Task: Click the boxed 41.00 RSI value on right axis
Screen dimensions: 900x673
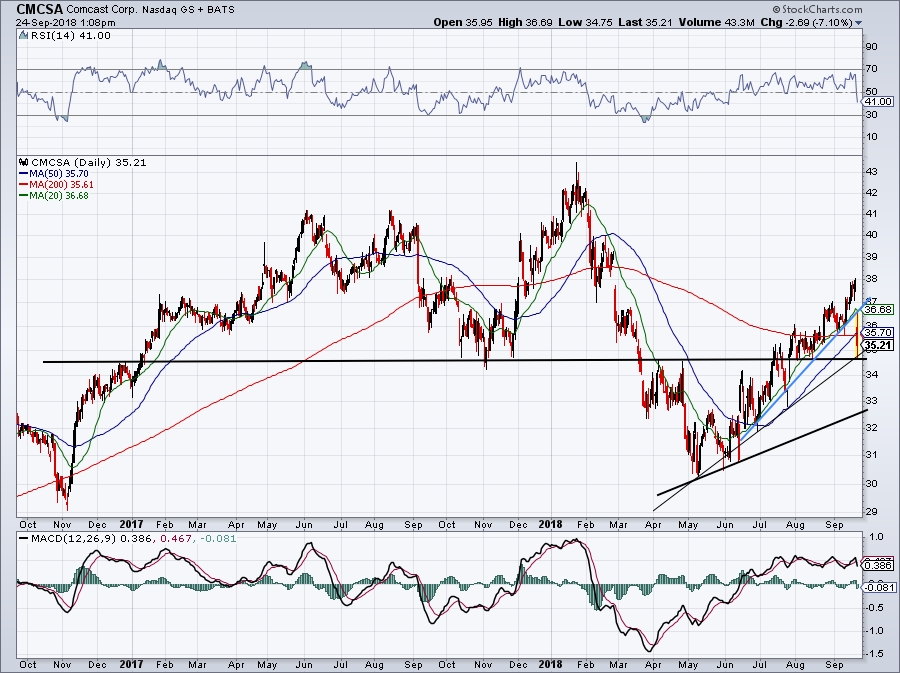Action: pos(878,102)
